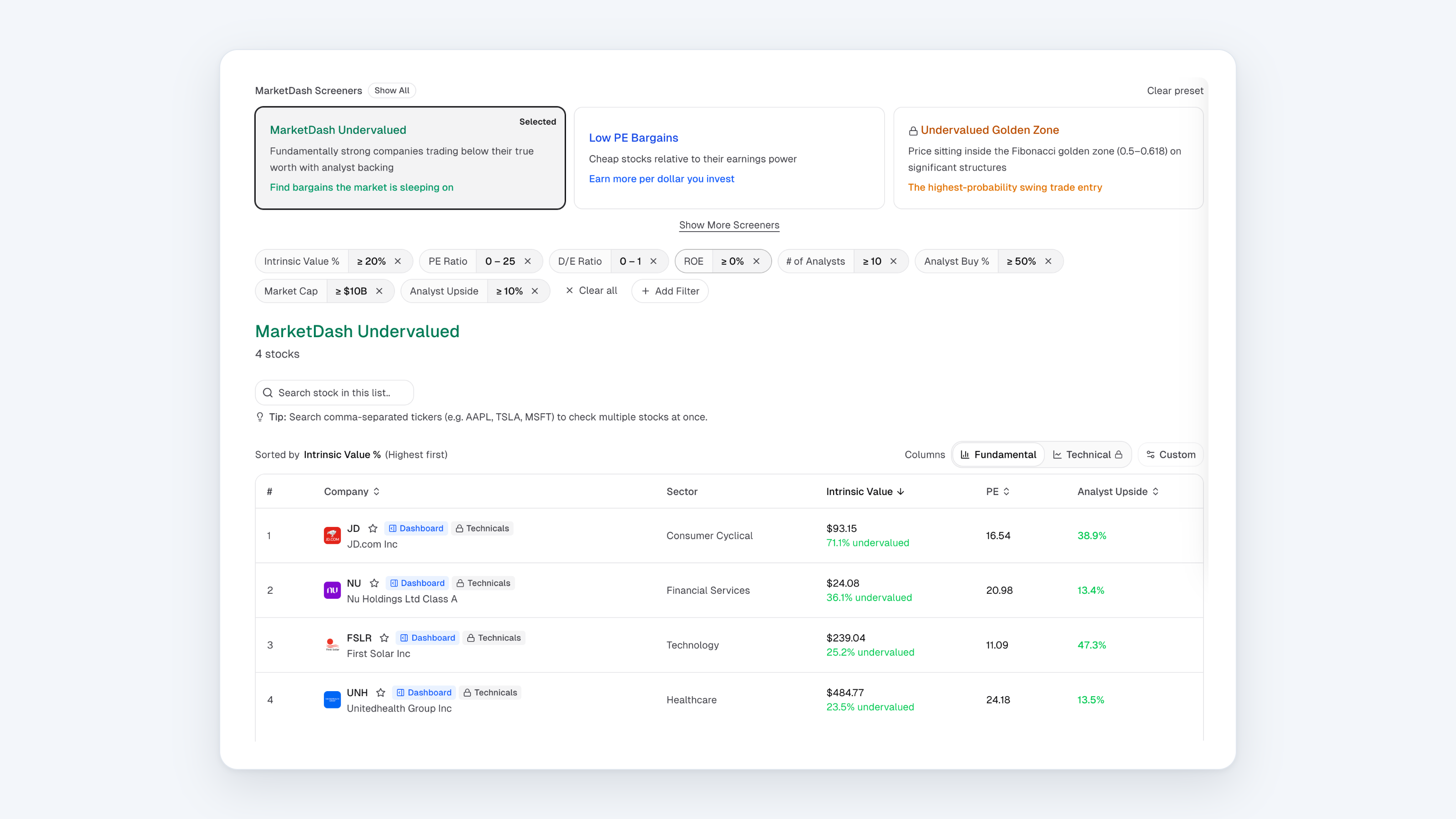Remove the D/E Ratio filter
The image size is (1456, 819).
(x=653, y=261)
